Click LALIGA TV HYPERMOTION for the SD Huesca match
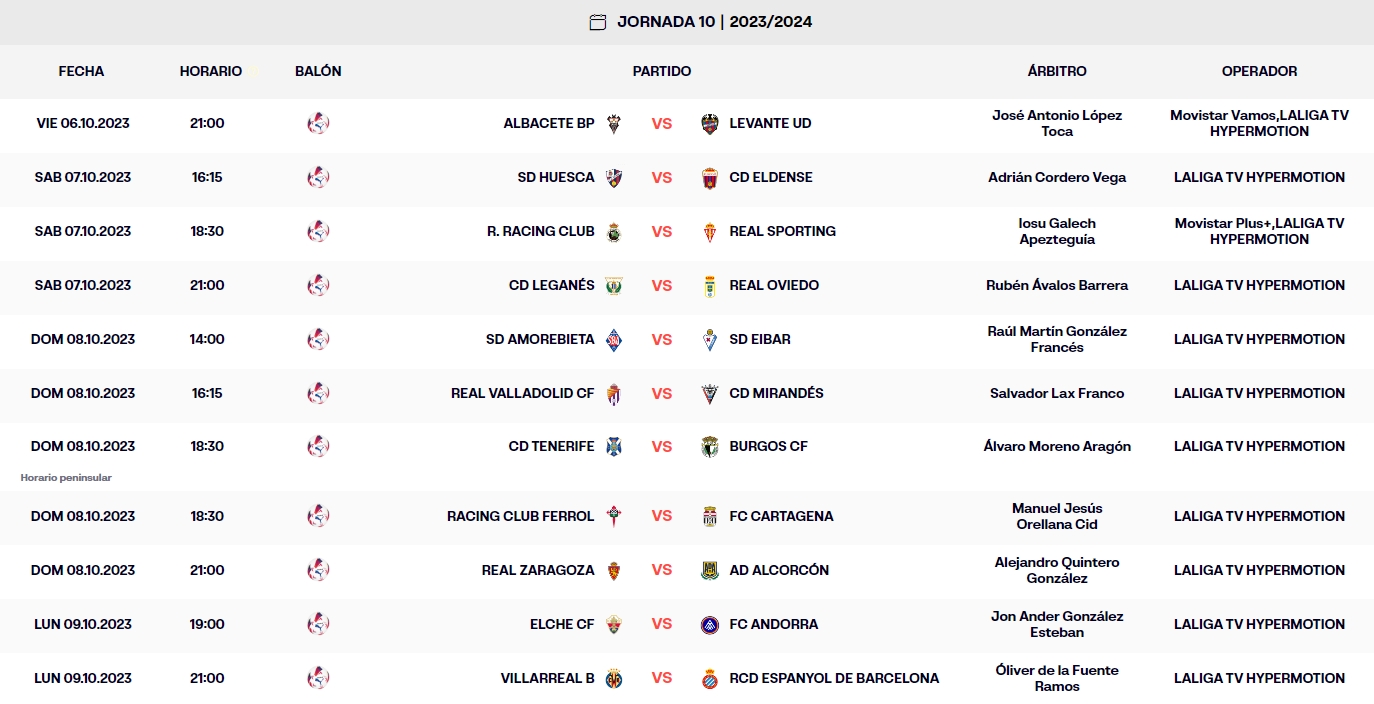This screenshot has width=1374, height=704. point(1258,177)
